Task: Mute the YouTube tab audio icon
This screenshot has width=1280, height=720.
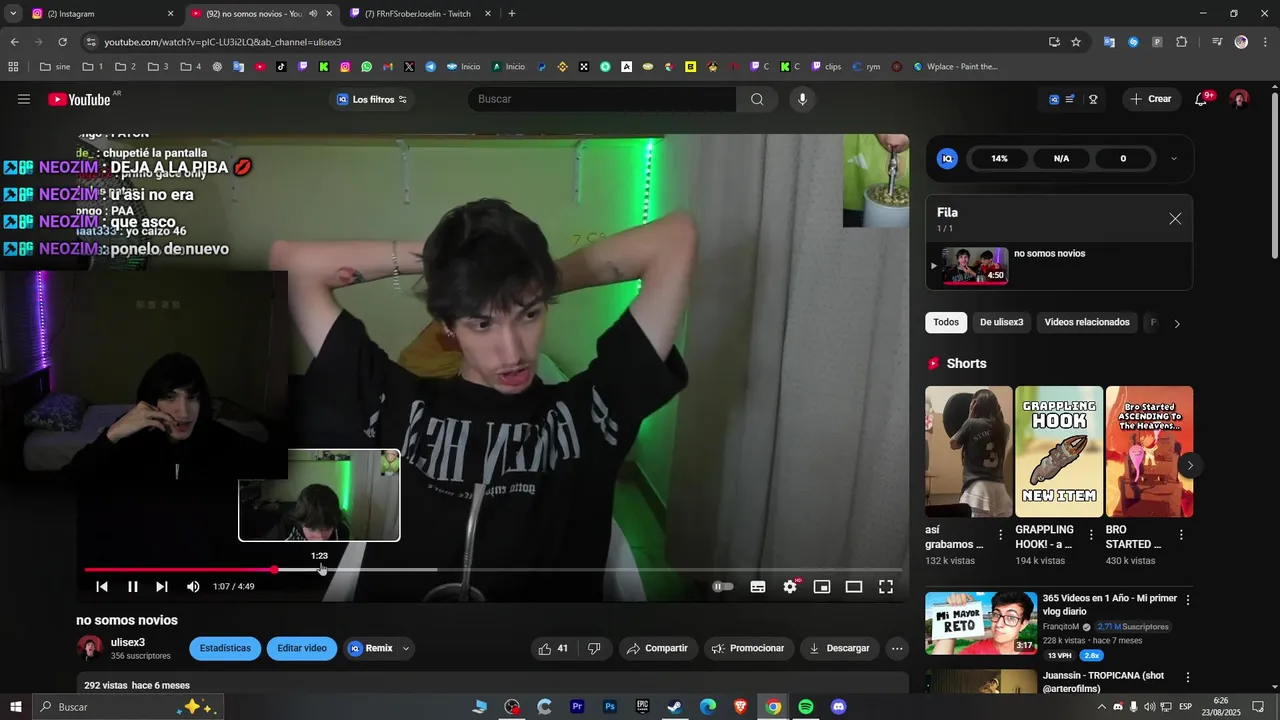Action: click(313, 14)
